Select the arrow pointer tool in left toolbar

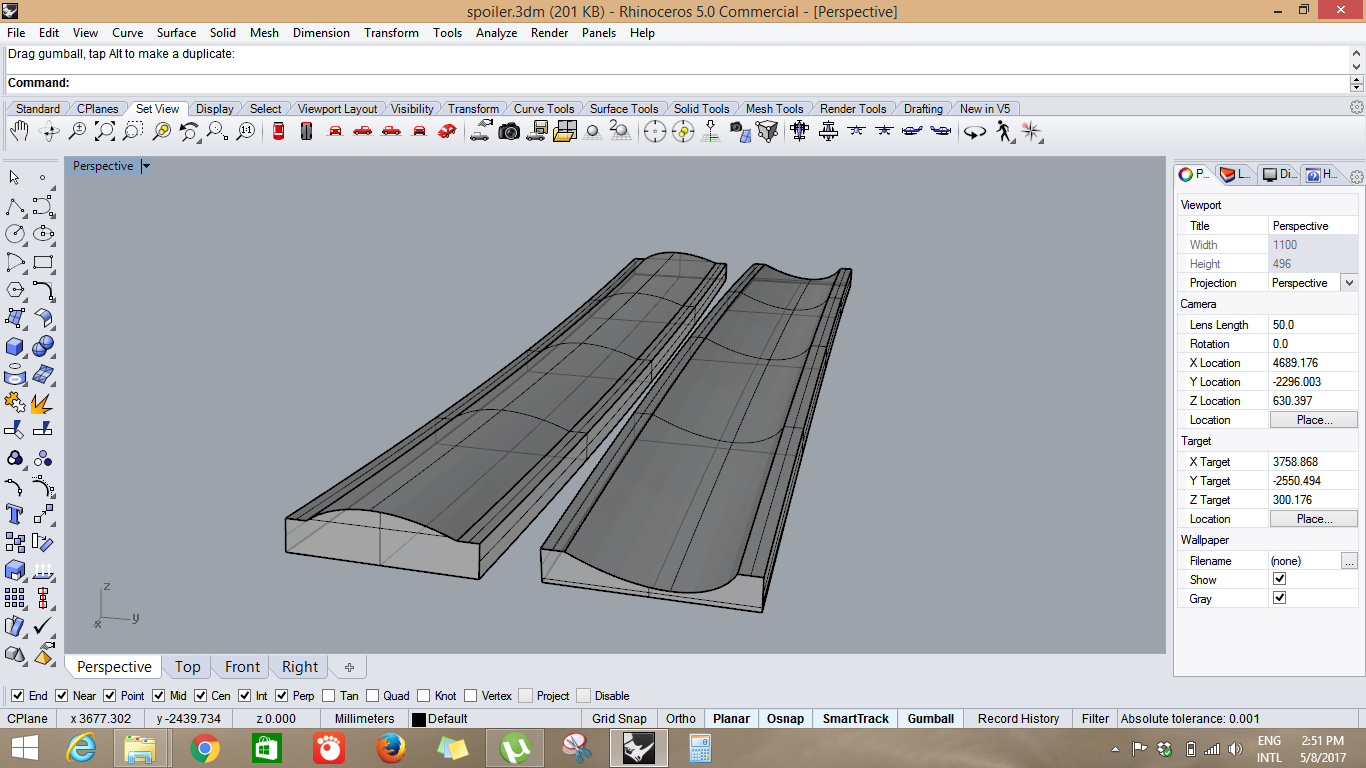(x=15, y=177)
